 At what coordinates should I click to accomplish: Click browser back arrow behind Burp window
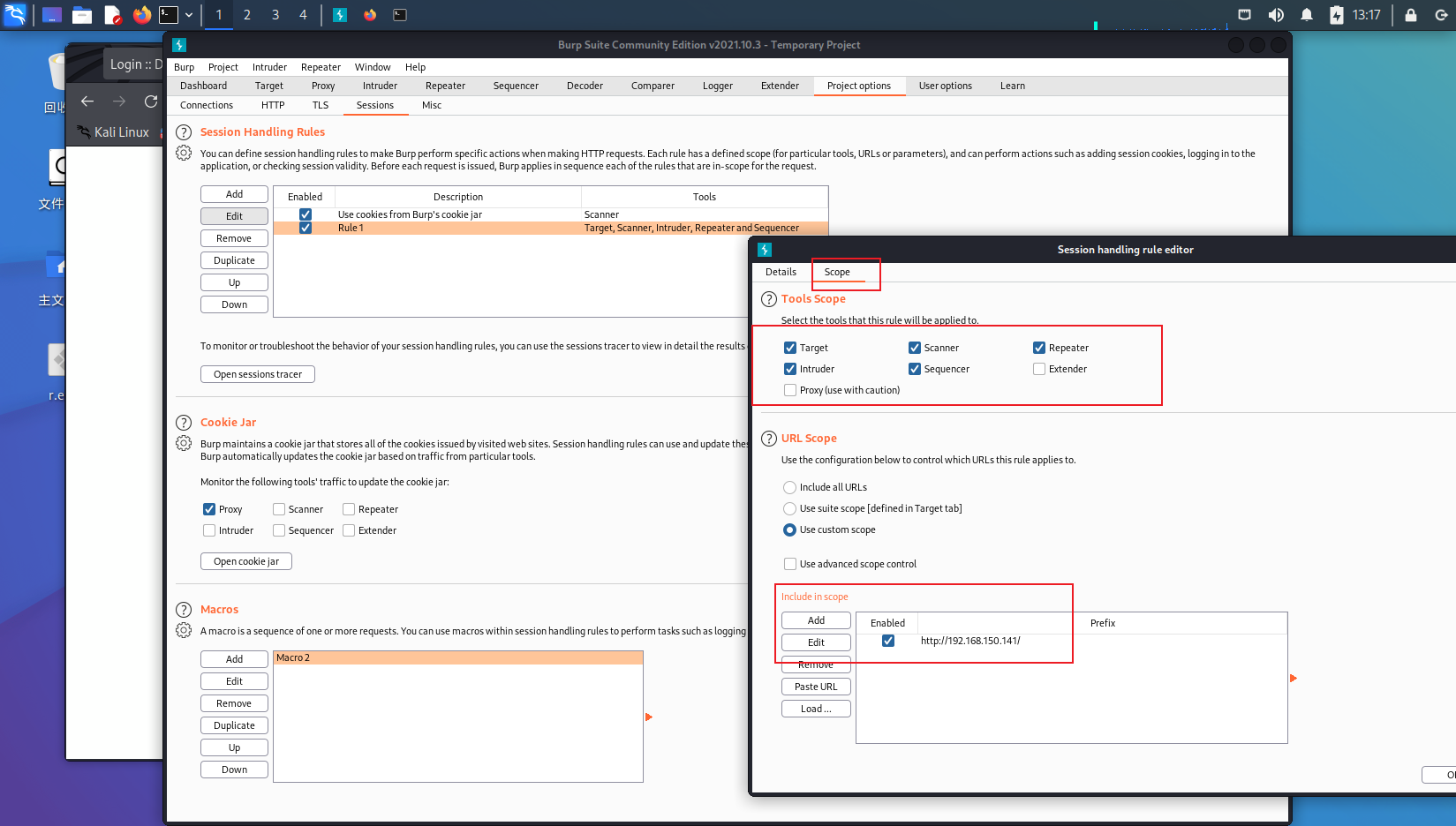(87, 101)
